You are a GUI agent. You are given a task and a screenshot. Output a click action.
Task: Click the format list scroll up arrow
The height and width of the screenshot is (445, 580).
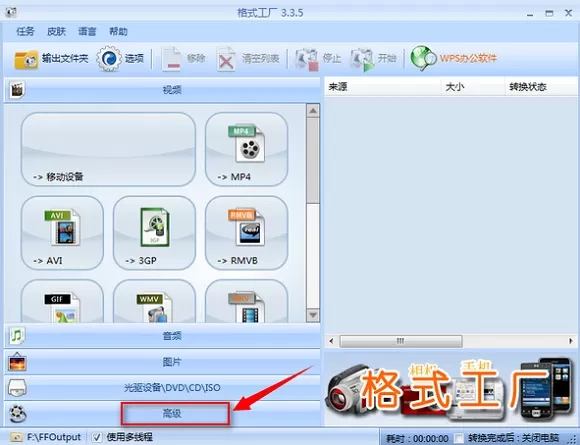(x=313, y=111)
